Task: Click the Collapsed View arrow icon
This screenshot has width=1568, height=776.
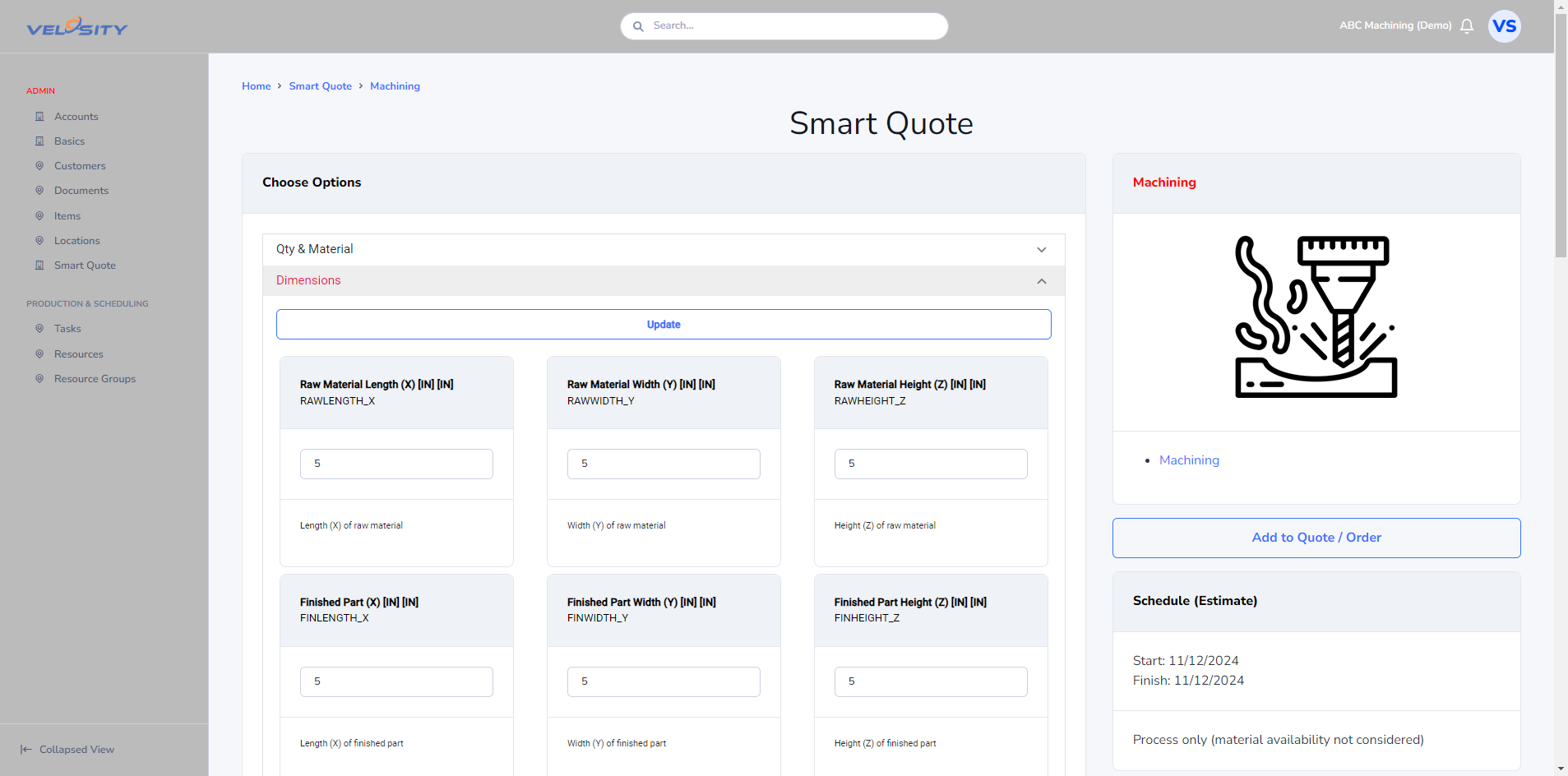Action: click(26, 750)
